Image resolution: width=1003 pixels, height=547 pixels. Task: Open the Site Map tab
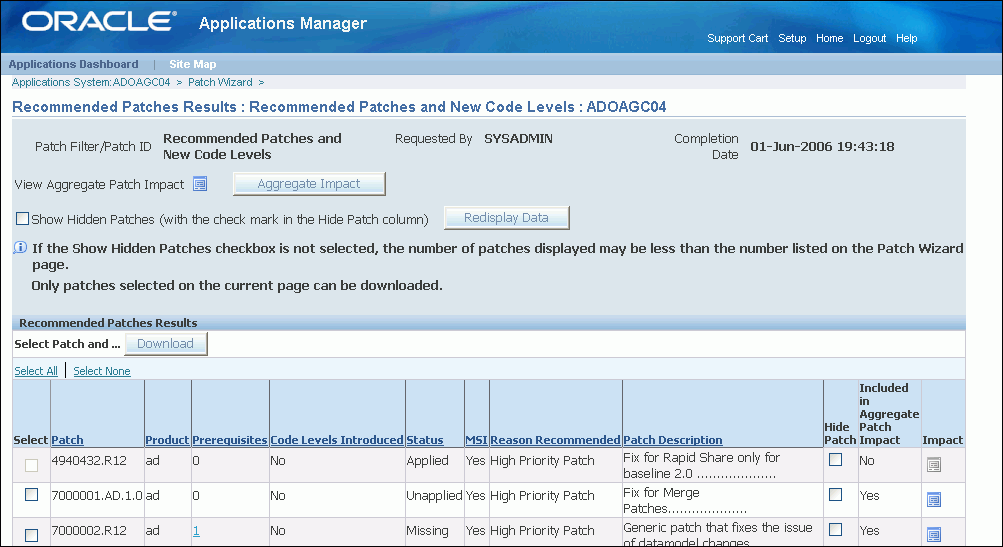tap(193, 64)
